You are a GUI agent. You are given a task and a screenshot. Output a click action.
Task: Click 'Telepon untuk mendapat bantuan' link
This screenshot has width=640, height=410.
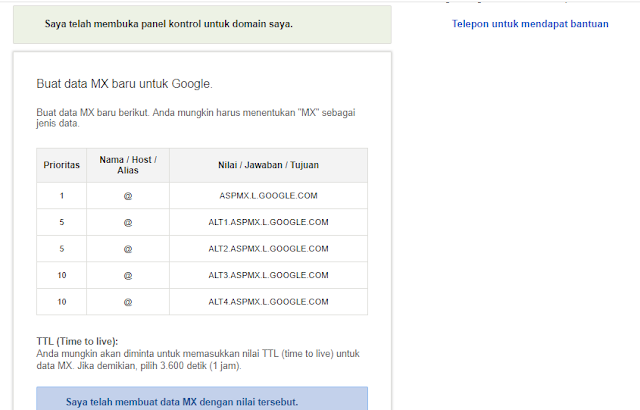[530, 24]
